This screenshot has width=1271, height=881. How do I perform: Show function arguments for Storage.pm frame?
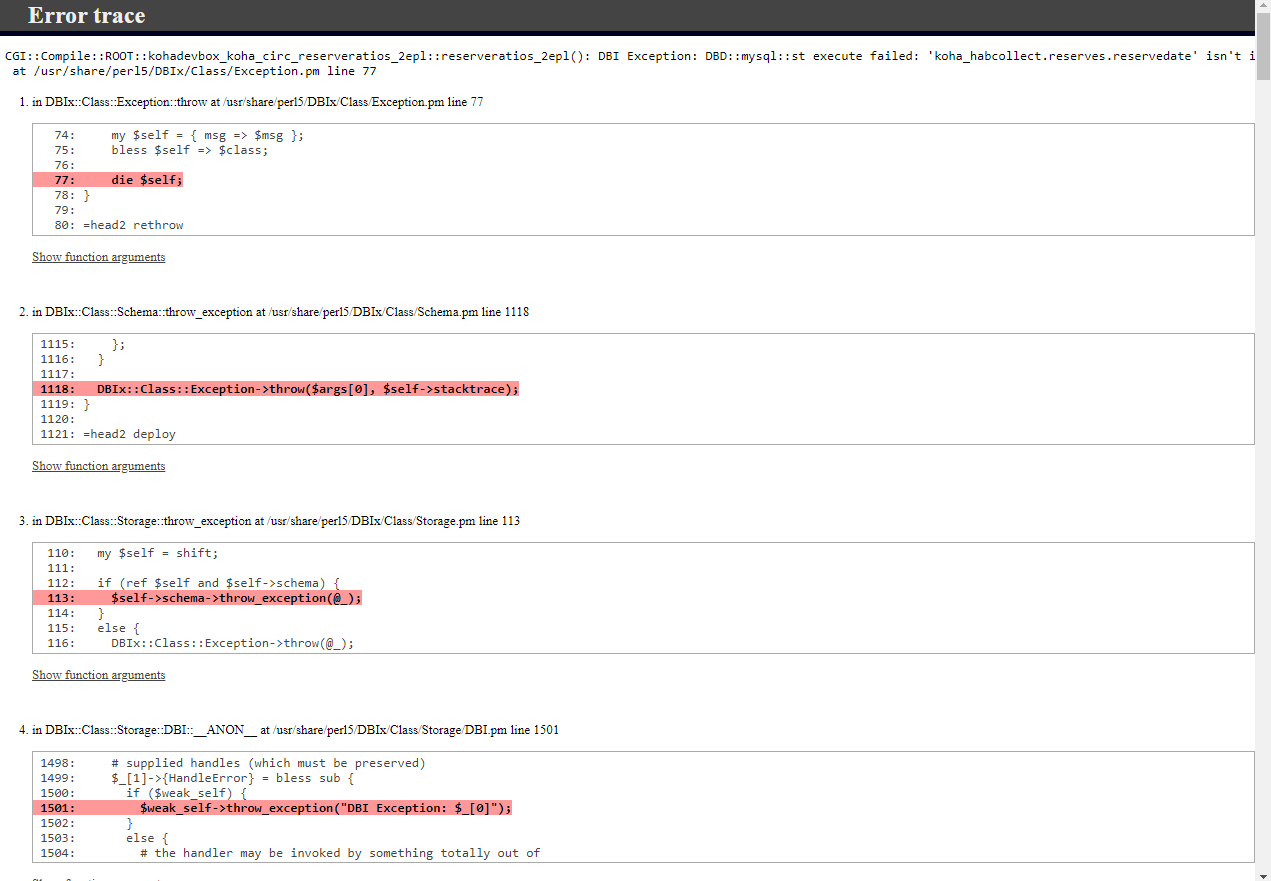(x=98, y=675)
